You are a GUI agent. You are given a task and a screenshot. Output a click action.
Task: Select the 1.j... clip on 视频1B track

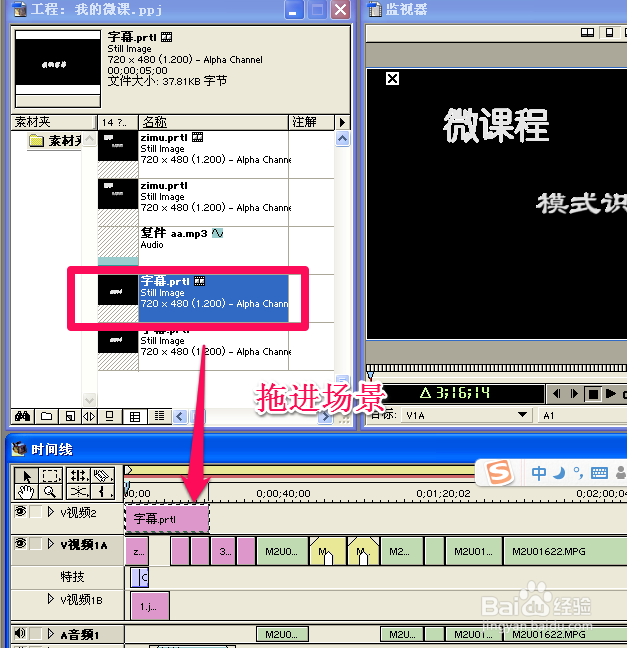[x=150, y=606]
